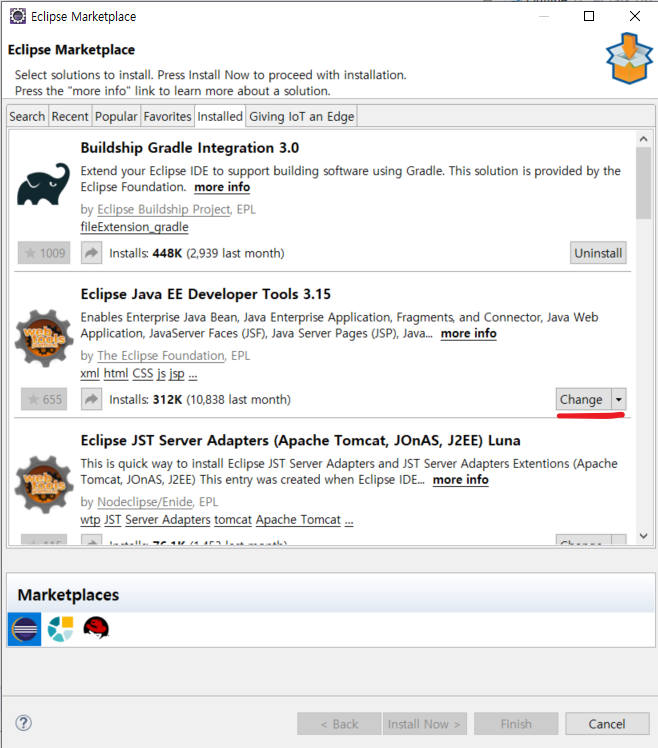This screenshot has width=658, height=748.
Task: Click the JST Server Adapters web tools logo
Action: tap(44, 485)
